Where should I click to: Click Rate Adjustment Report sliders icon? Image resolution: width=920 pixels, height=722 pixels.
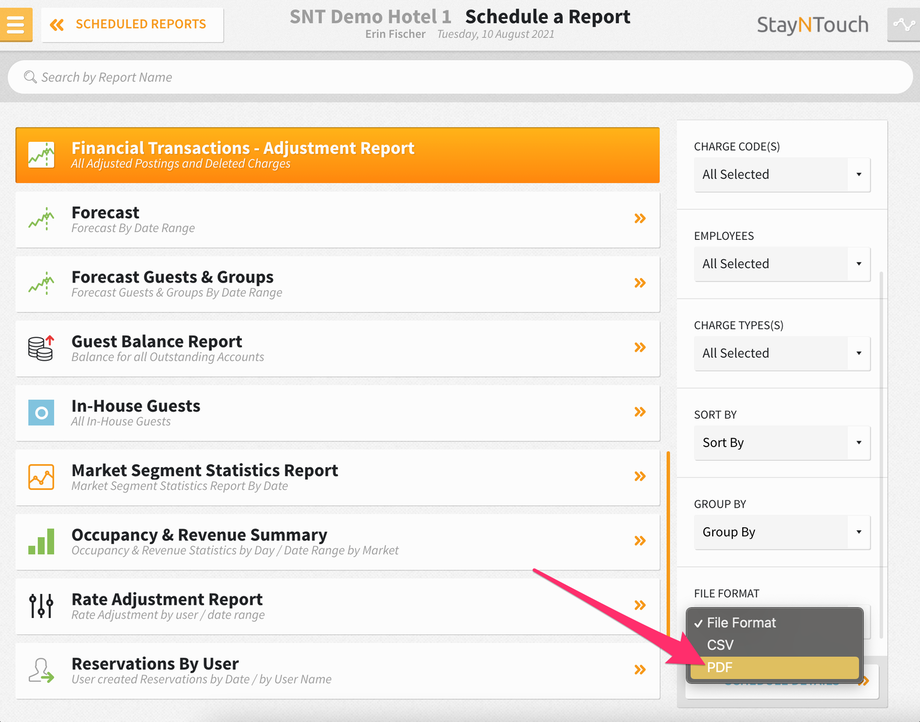(x=41, y=606)
